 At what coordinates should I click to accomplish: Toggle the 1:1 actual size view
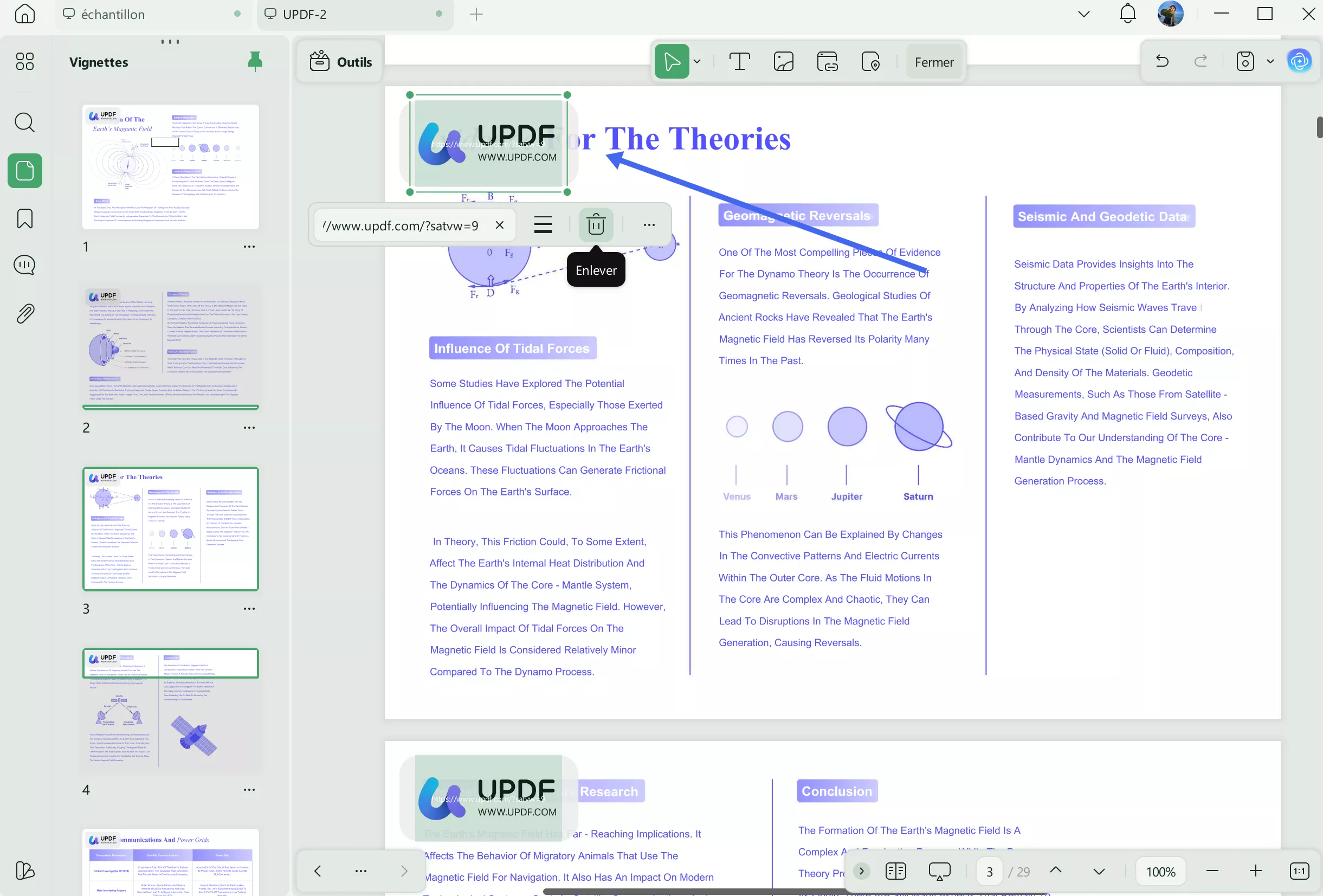point(1299,871)
